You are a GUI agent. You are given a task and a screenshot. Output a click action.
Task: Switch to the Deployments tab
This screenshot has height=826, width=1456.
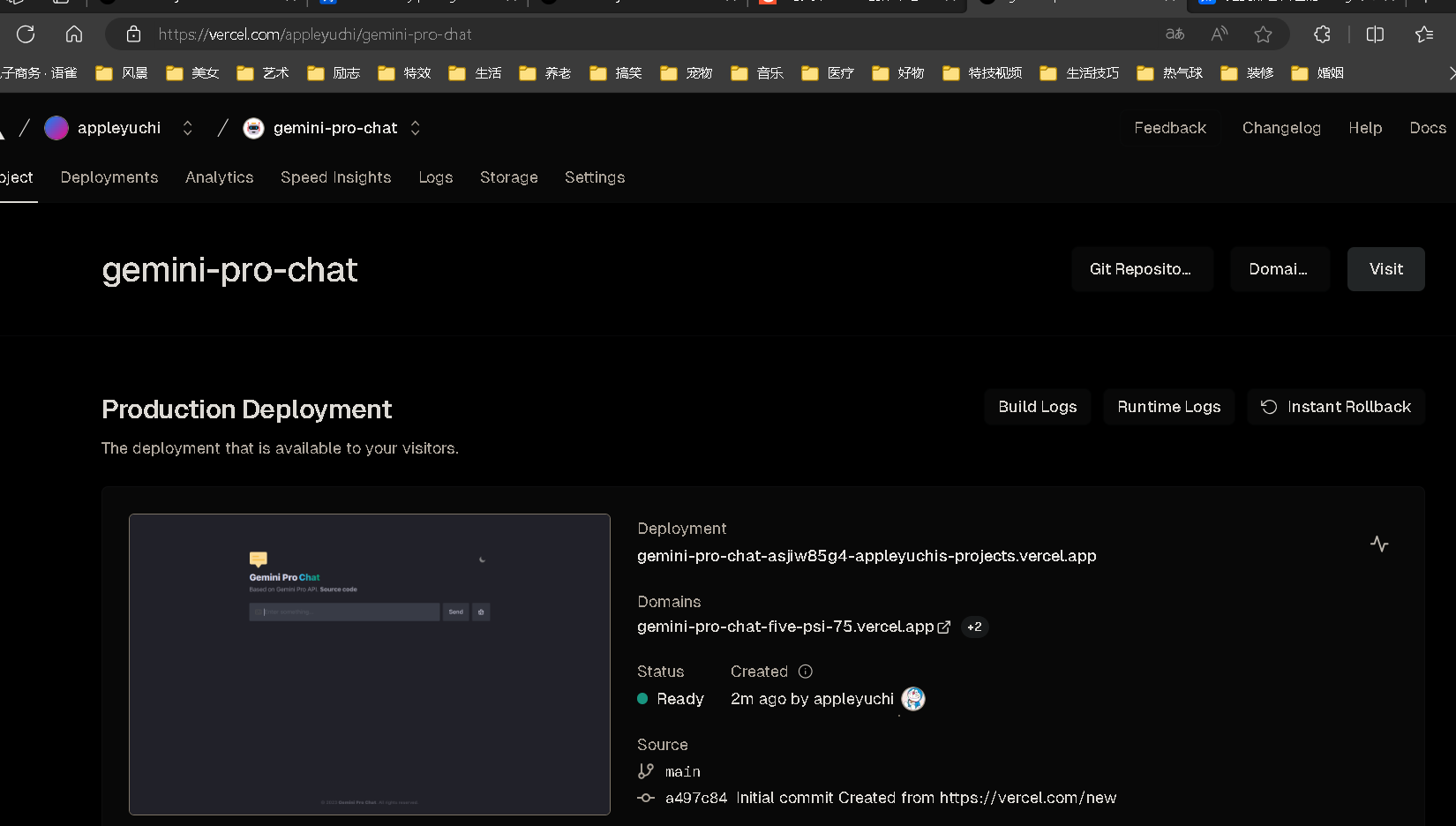pyautogui.click(x=109, y=177)
